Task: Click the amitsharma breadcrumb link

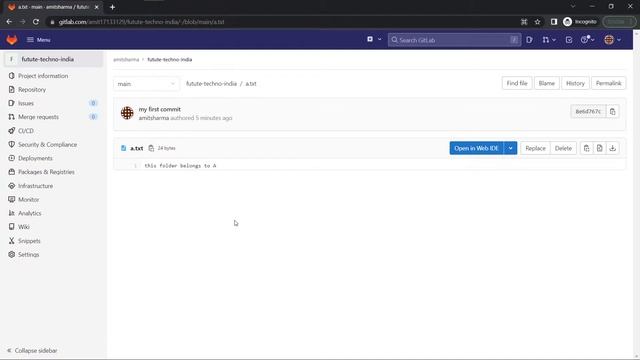Action: point(126,60)
